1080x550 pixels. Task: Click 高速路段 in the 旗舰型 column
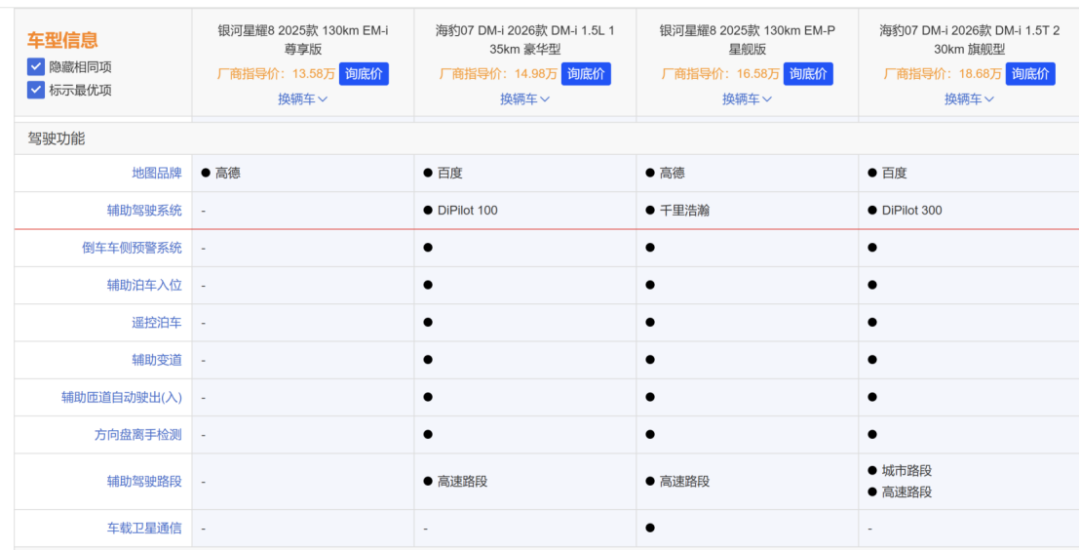tap(906, 492)
